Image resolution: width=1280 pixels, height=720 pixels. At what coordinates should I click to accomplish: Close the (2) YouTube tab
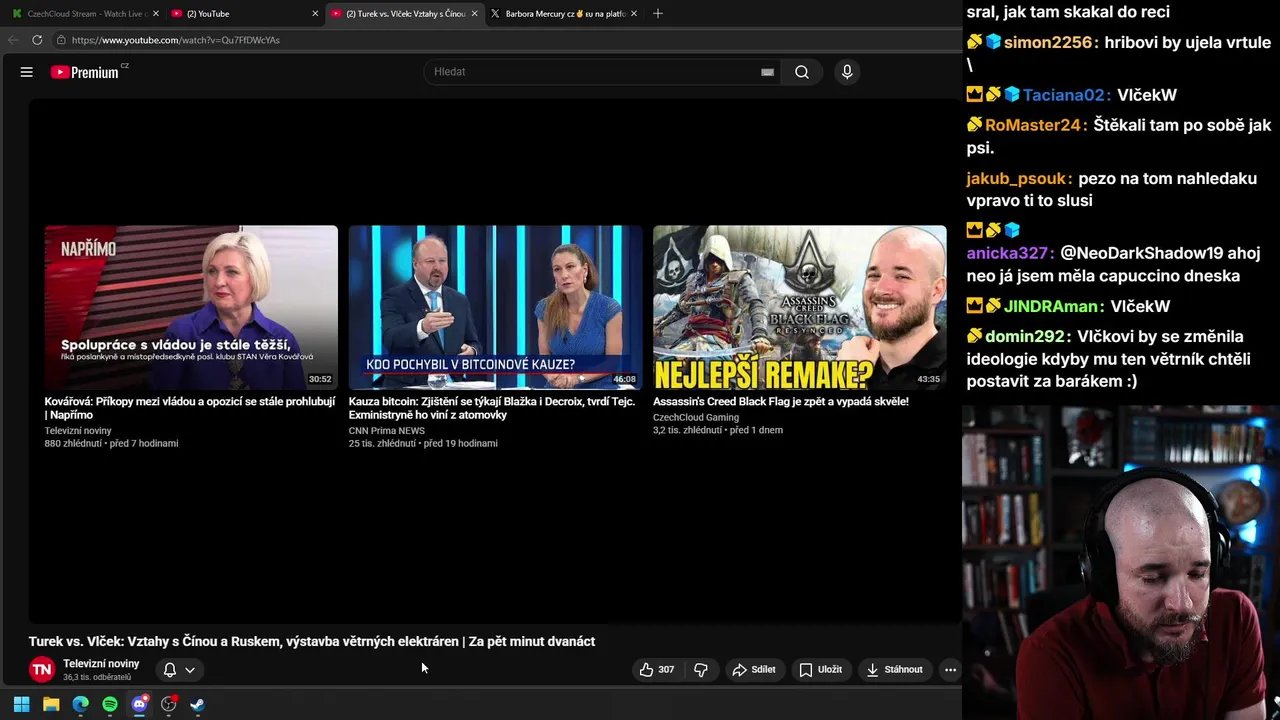(315, 14)
